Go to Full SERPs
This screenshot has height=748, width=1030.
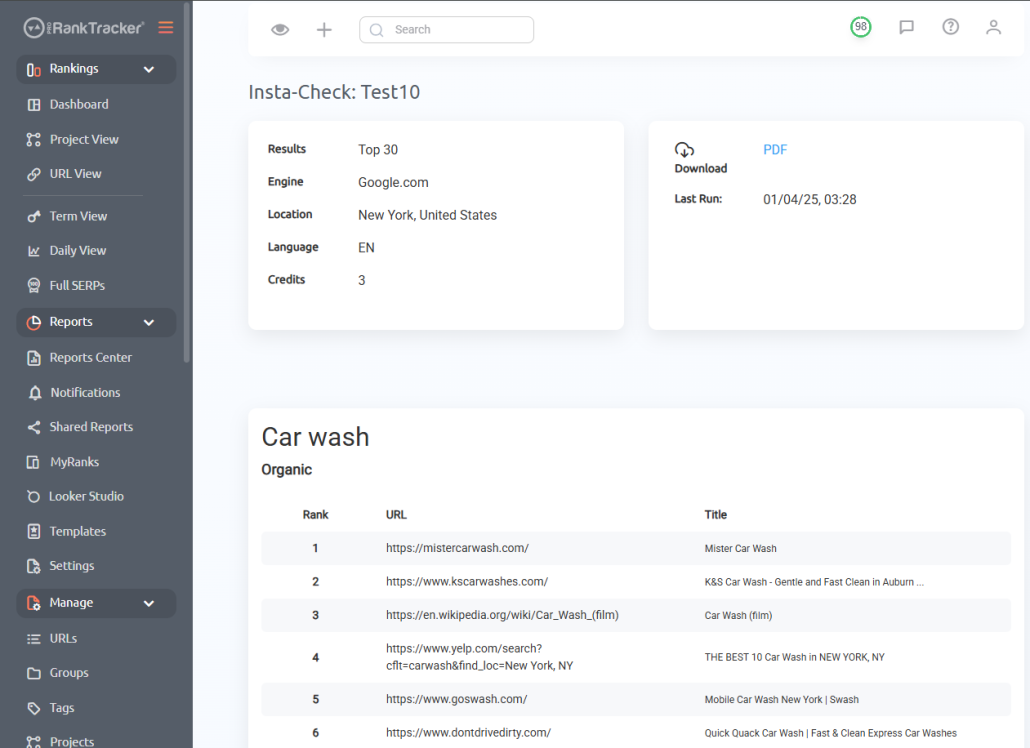(x=77, y=286)
